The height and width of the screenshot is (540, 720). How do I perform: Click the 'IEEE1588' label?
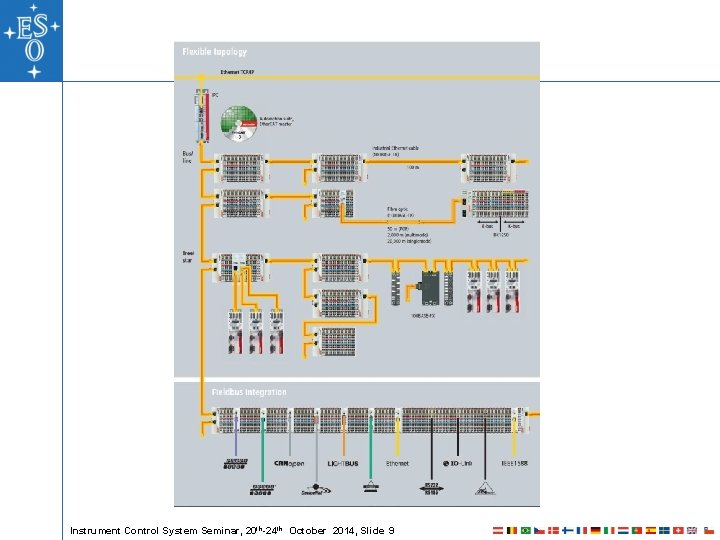[x=514, y=463]
